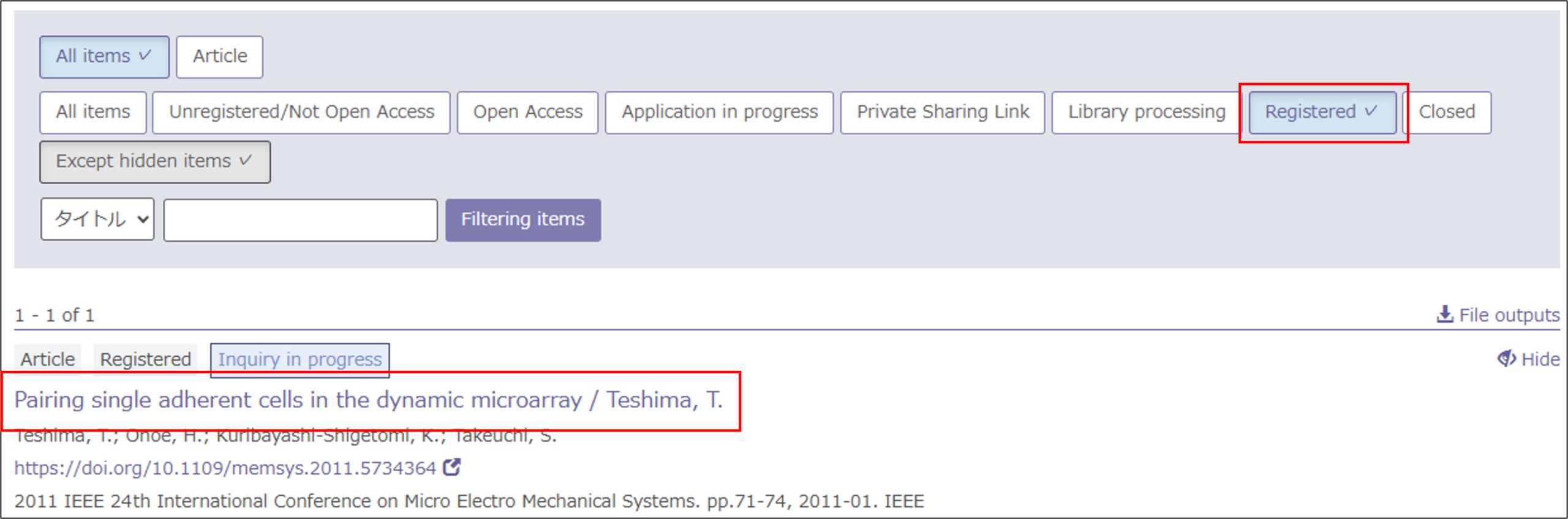
Task: Click the Hide eye icon
Action: pos(1507,359)
